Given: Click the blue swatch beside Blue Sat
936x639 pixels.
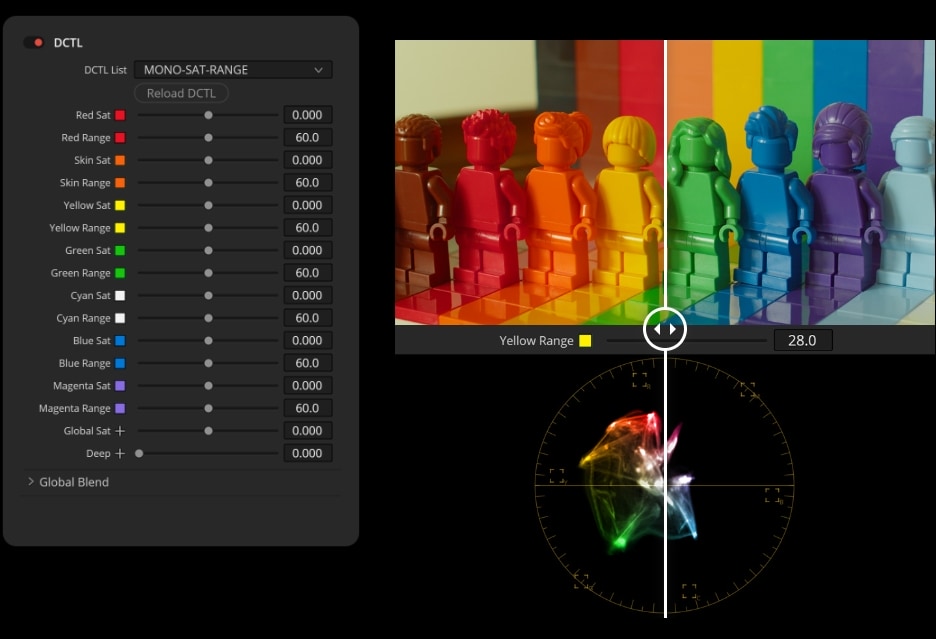Looking at the screenshot, I should click(x=120, y=340).
